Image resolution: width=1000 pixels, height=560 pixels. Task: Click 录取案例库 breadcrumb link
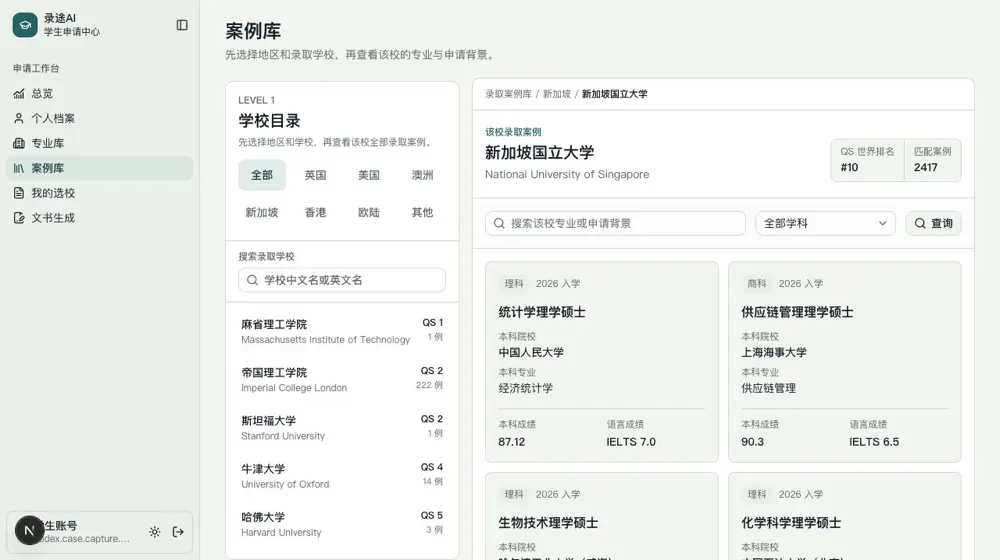508,94
